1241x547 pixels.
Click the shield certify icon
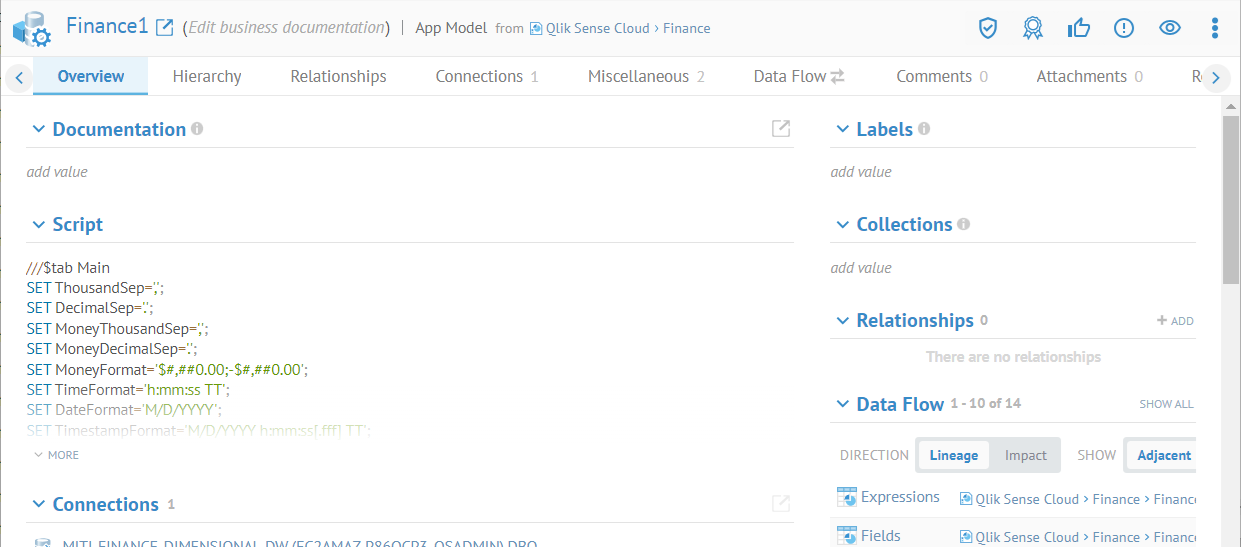(x=988, y=28)
